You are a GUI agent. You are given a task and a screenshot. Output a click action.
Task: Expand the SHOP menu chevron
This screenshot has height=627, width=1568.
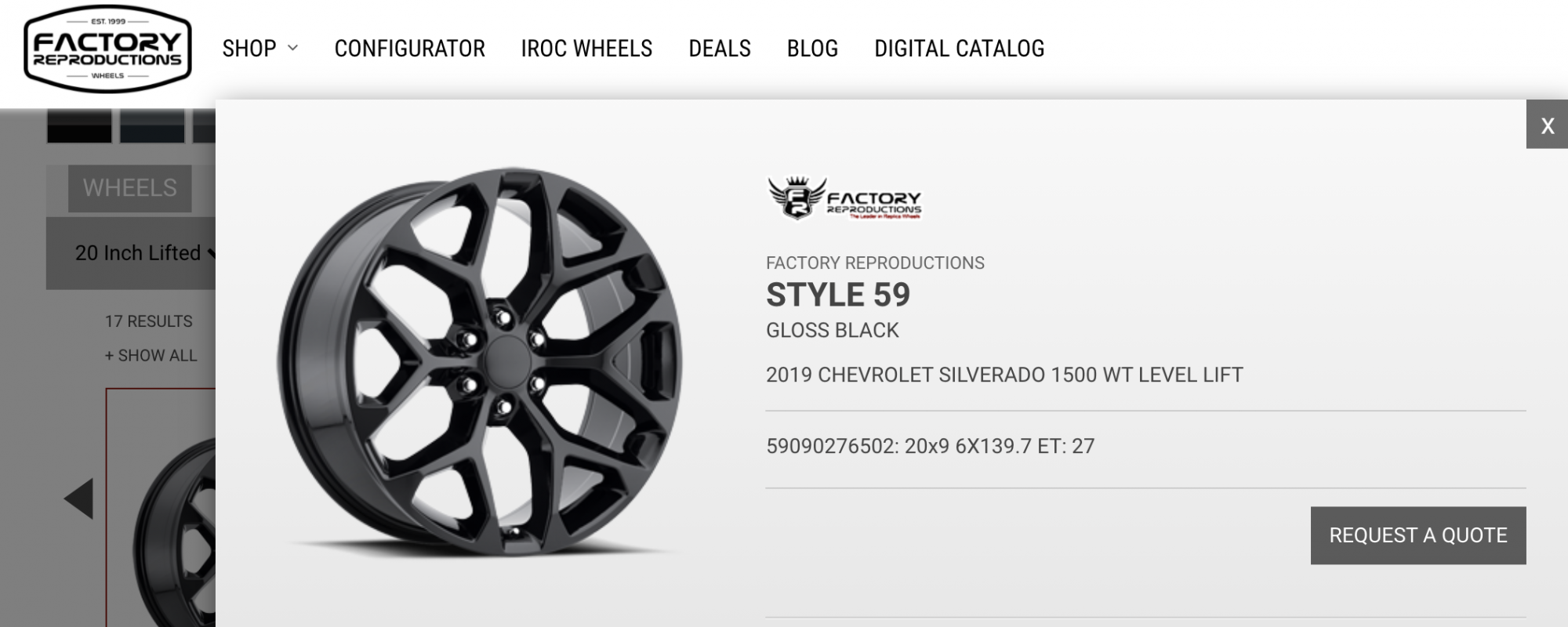click(x=292, y=49)
